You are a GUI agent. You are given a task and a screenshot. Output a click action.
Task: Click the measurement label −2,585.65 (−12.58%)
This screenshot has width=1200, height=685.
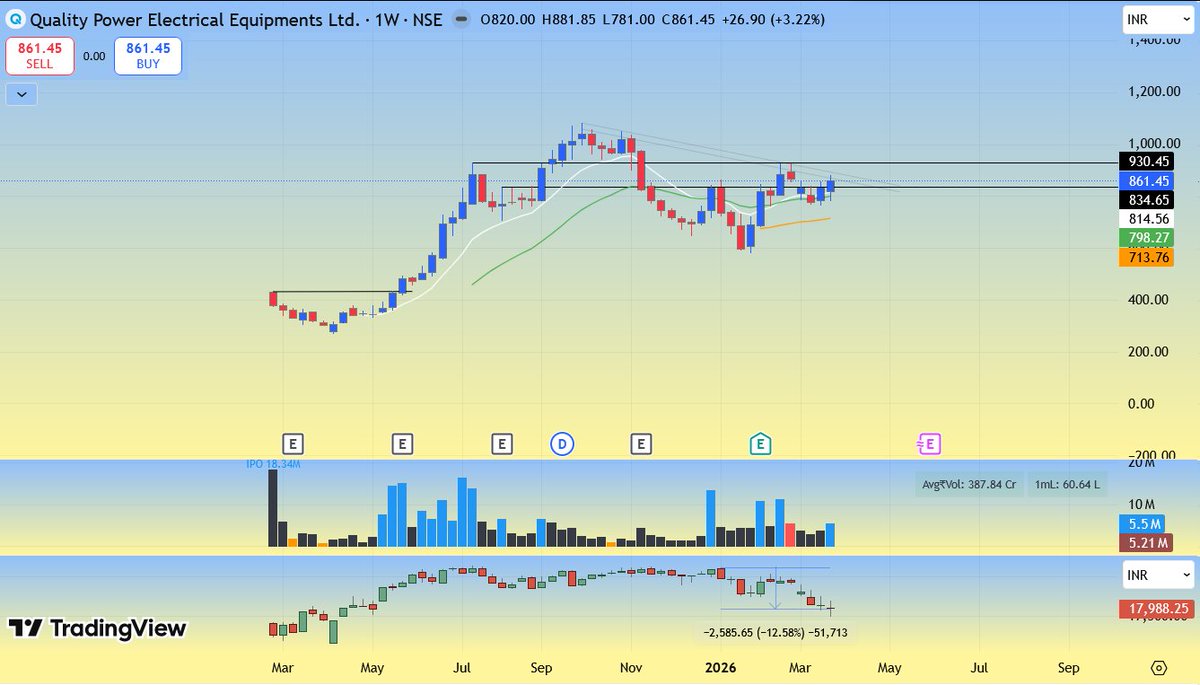[776, 633]
